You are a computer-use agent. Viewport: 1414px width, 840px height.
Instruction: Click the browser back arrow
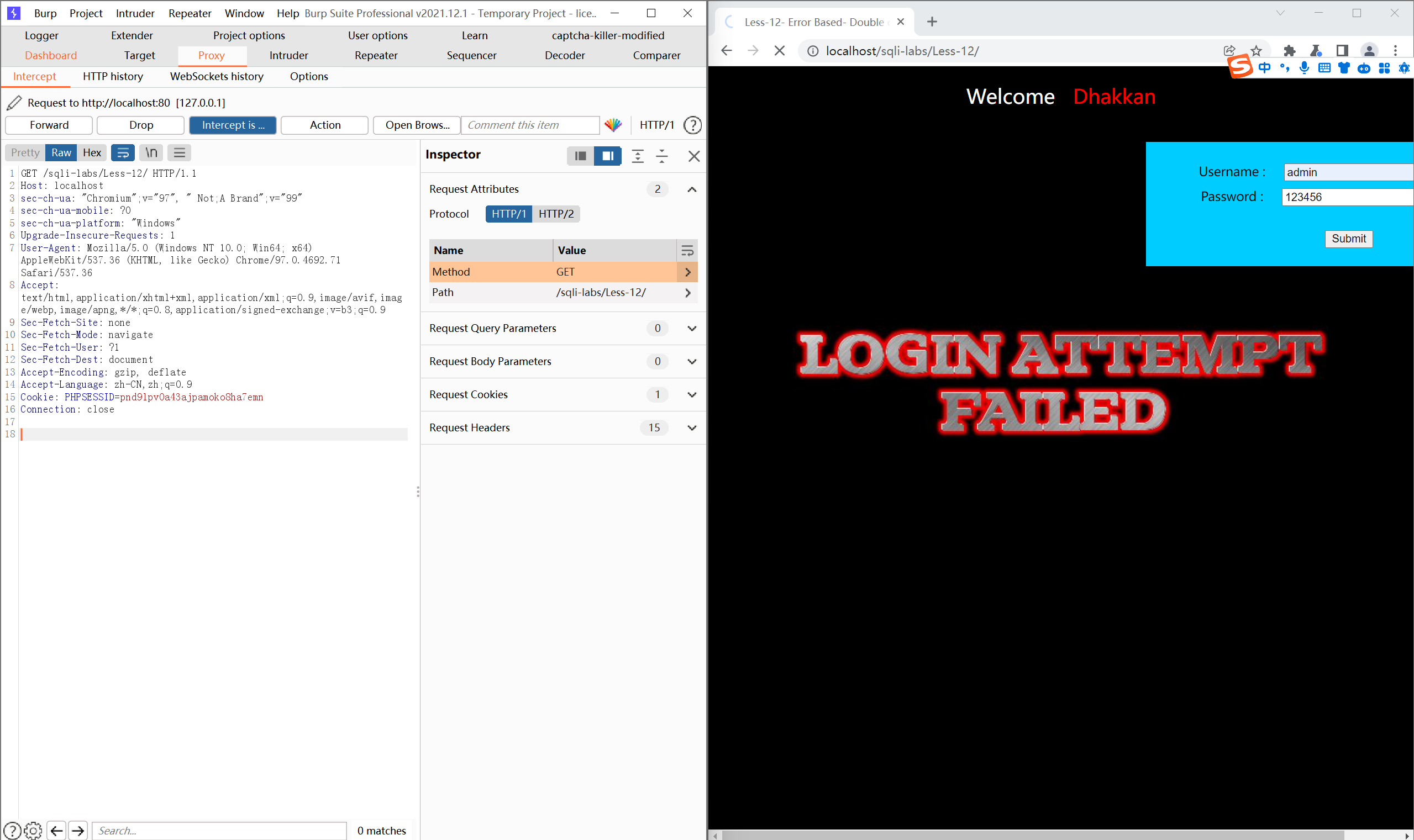[727, 51]
